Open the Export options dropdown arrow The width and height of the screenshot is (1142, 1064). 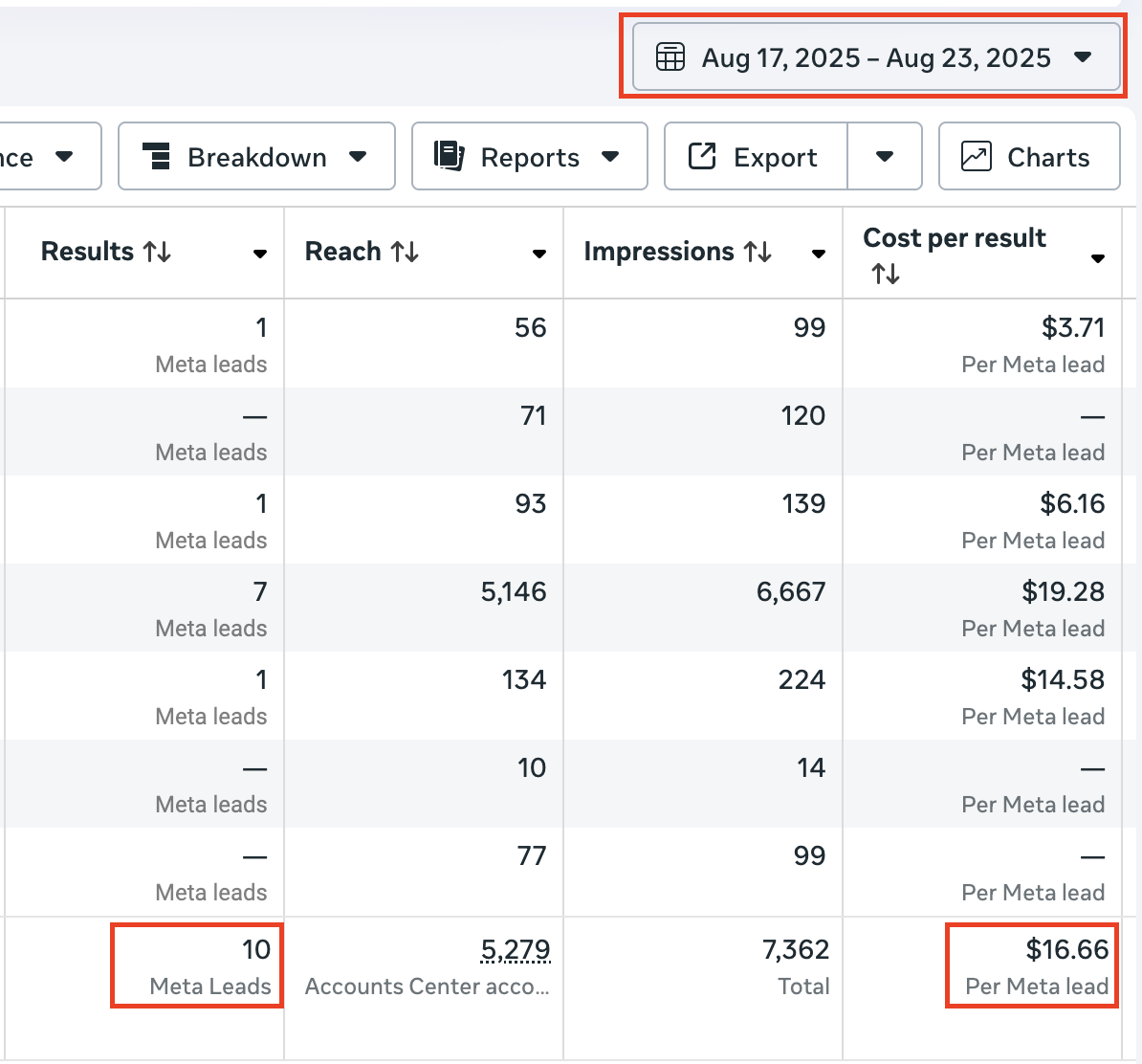coord(885,156)
